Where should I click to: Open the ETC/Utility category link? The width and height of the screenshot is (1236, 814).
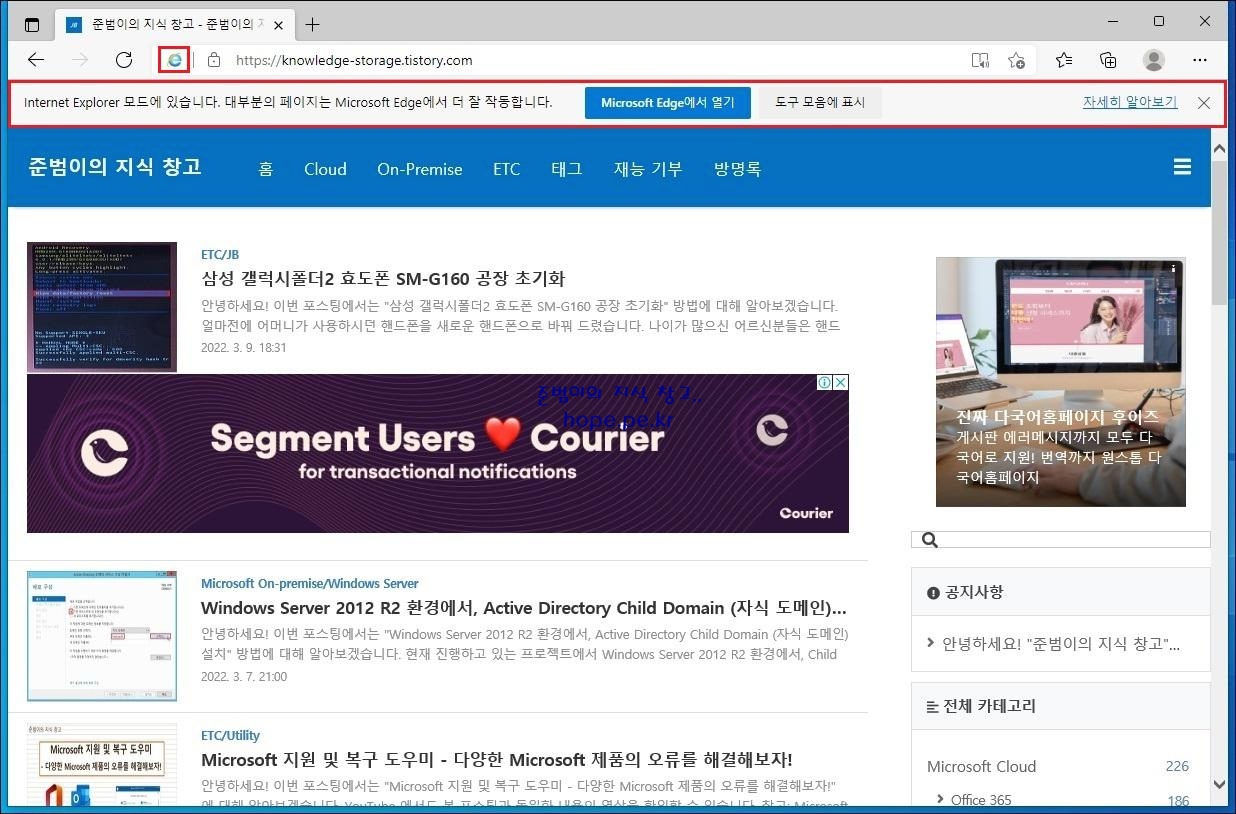coord(231,735)
